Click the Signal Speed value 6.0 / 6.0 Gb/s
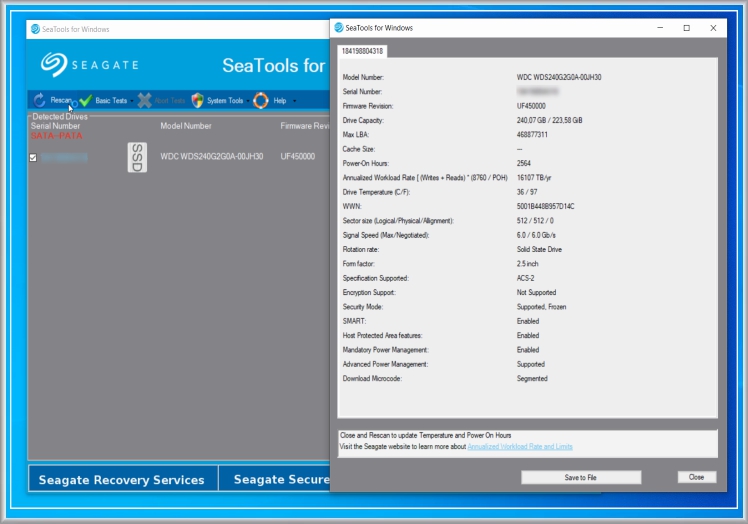The height and width of the screenshot is (524, 748). pyautogui.click(x=536, y=235)
